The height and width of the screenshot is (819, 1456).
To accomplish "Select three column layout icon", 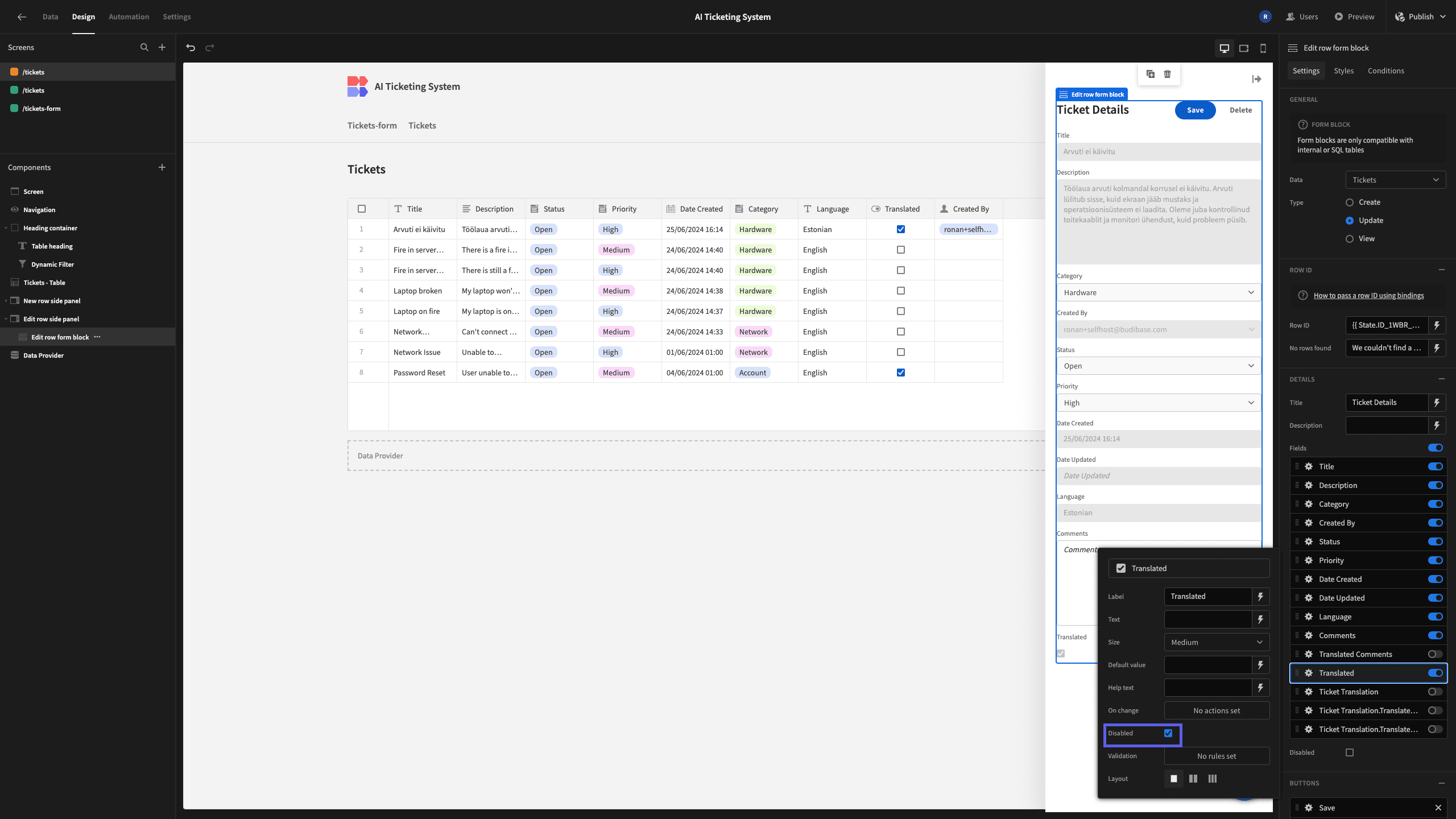I will click(1213, 779).
